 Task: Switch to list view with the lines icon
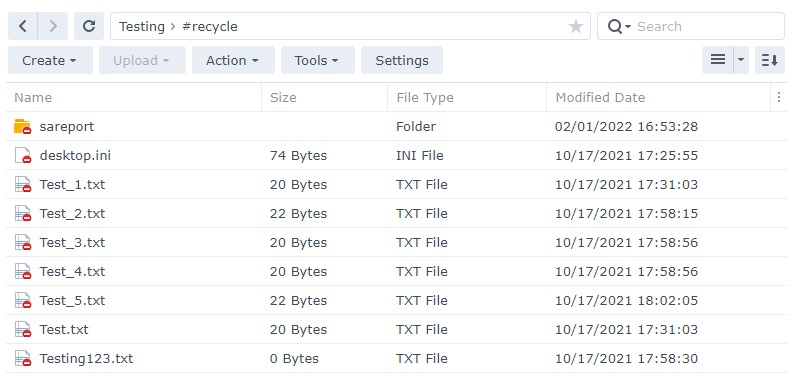pyautogui.click(x=718, y=60)
